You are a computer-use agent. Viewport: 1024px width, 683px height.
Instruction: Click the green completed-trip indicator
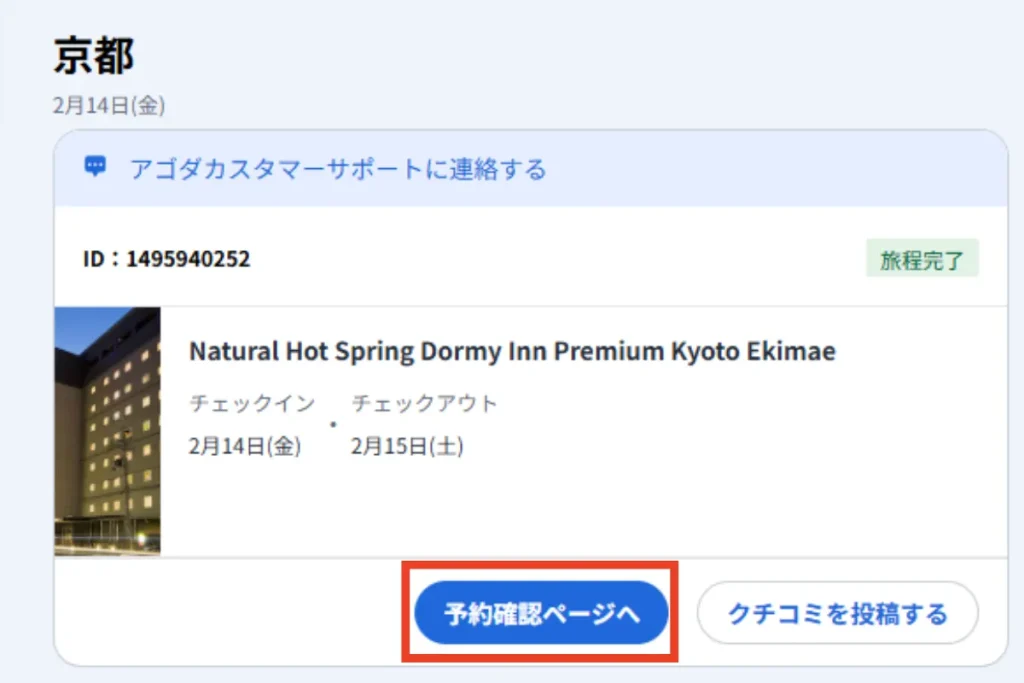point(921,258)
